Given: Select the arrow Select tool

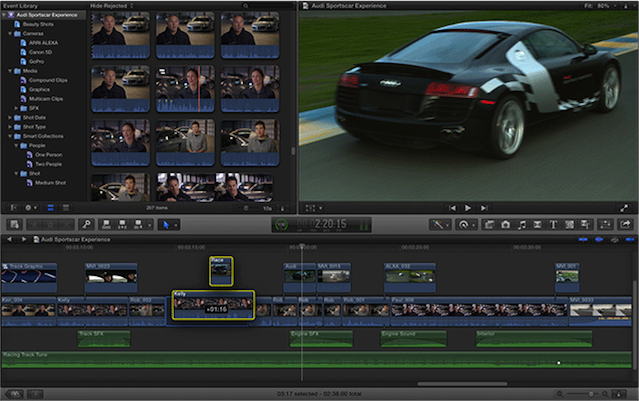Looking at the screenshot, I should point(166,225).
